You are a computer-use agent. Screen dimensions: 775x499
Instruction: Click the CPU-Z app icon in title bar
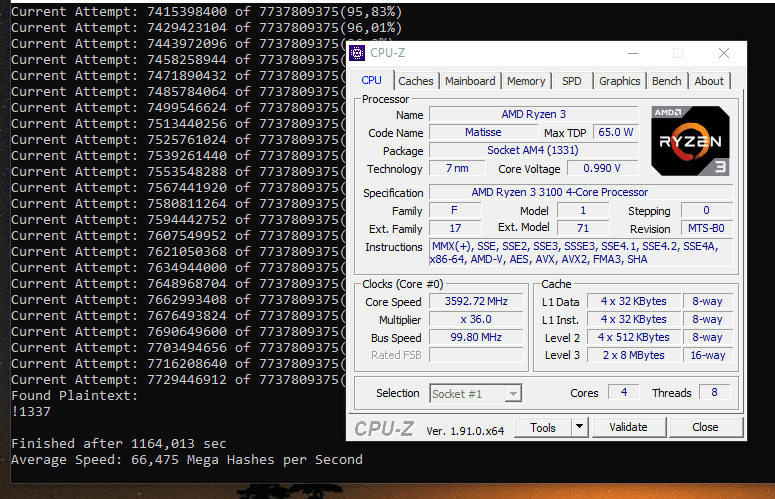tap(357, 53)
